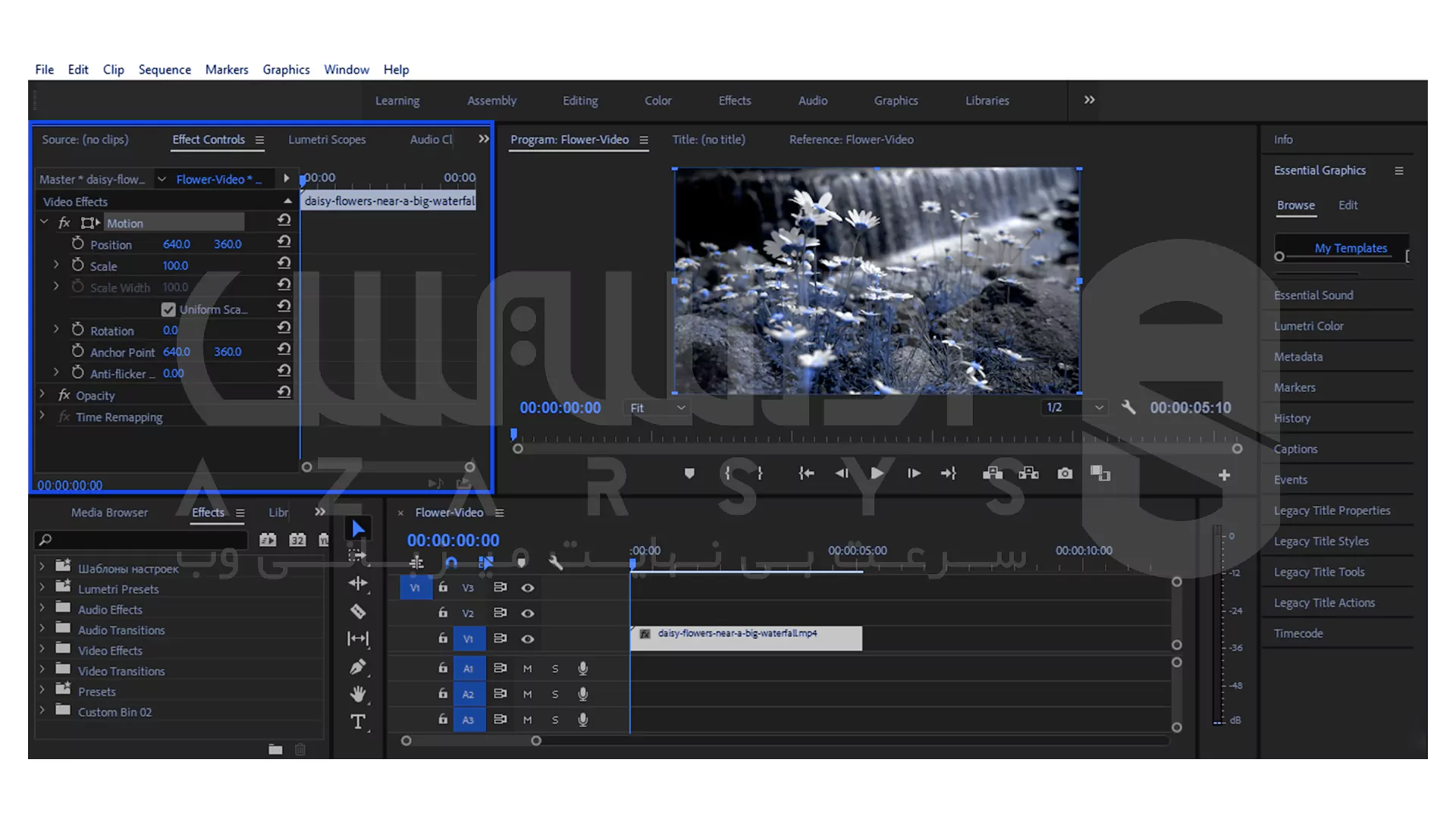Screen dimensions: 1456x819
Task: Mute audio track A1
Action: tap(528, 669)
